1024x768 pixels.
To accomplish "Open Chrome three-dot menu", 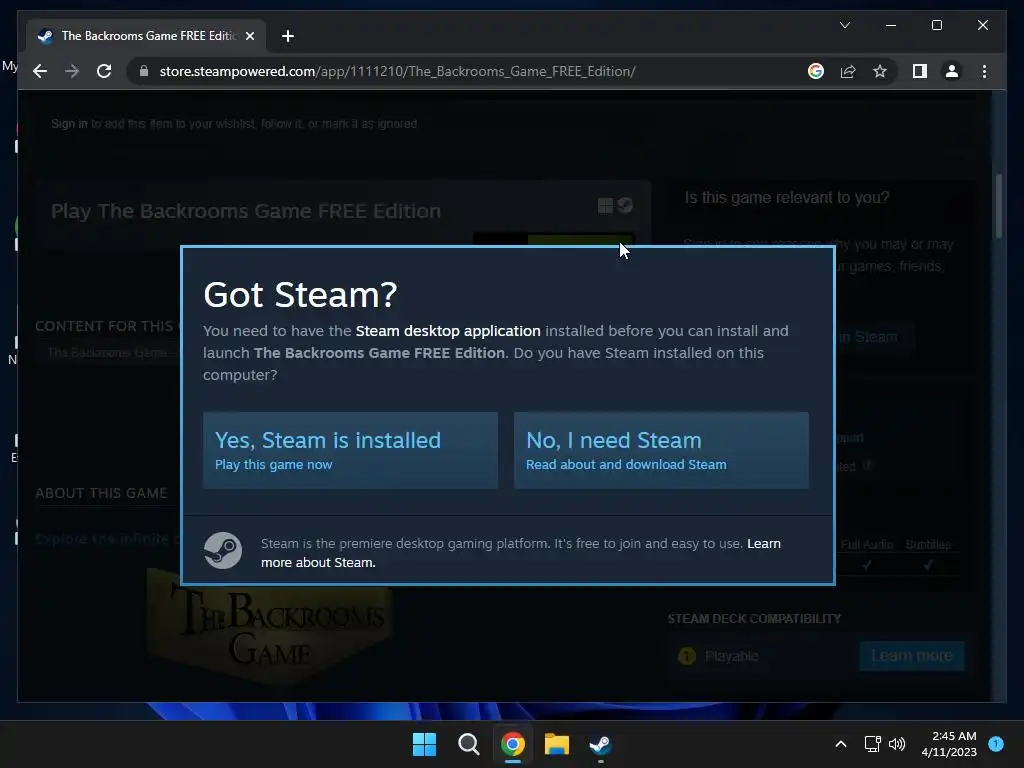I will tap(984, 71).
